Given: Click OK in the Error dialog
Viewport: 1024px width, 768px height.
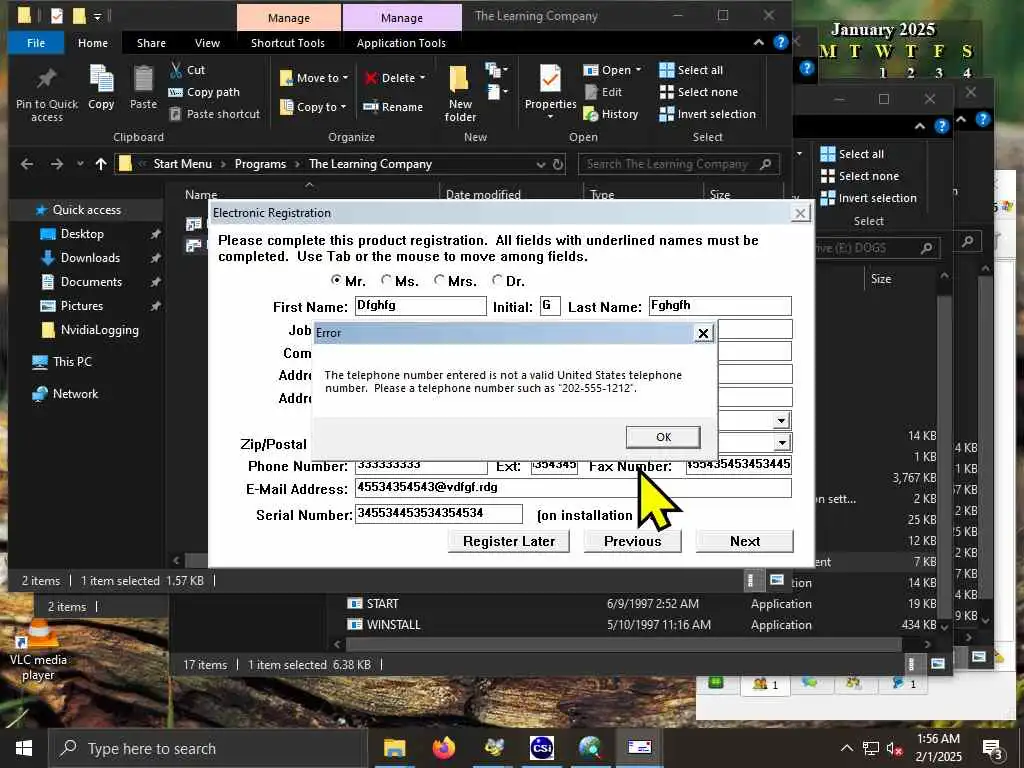Looking at the screenshot, I should (x=663, y=437).
